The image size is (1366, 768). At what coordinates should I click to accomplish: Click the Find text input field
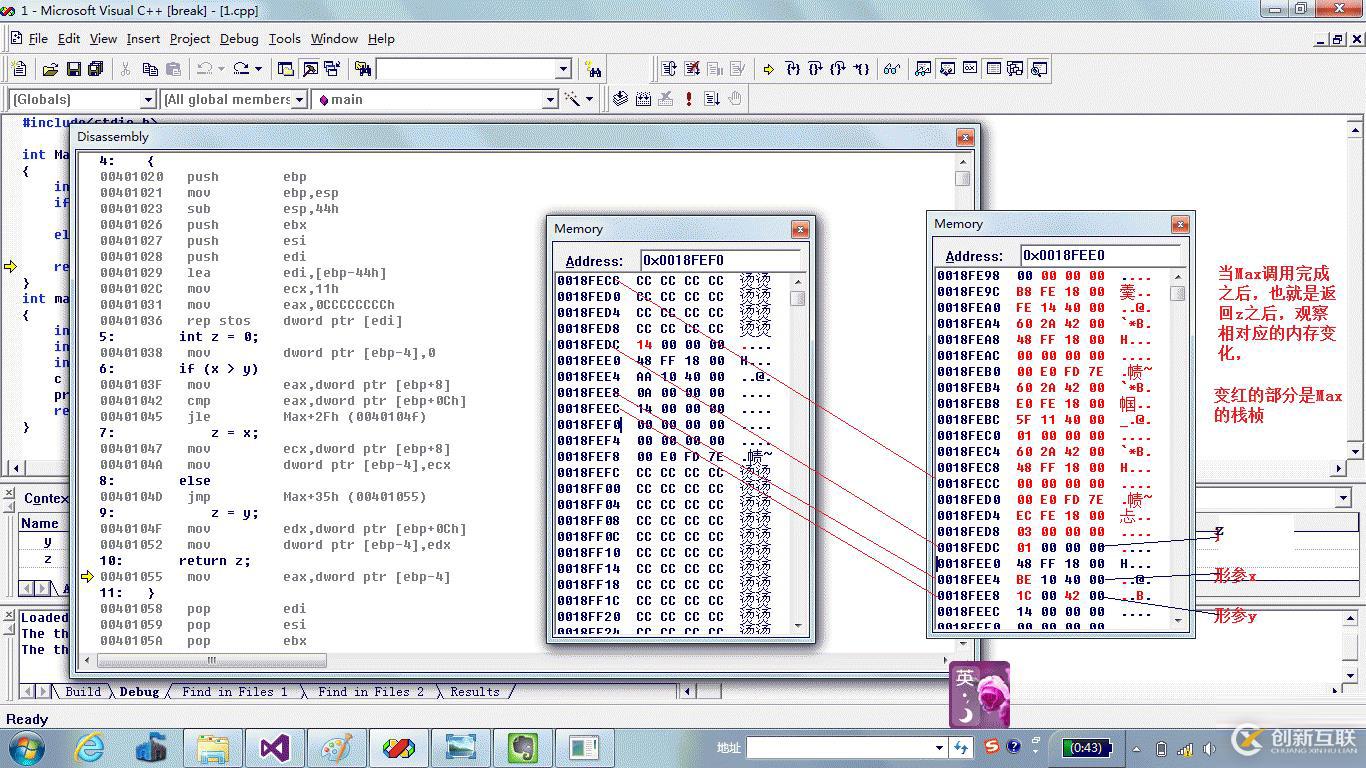coord(465,69)
